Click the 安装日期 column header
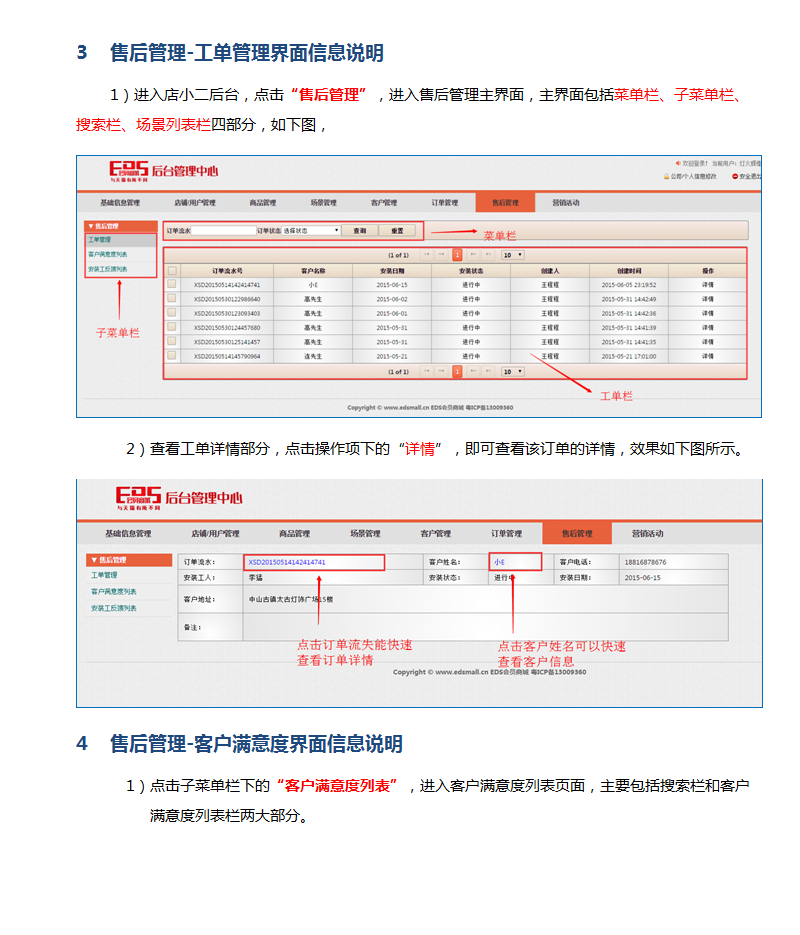The height and width of the screenshot is (935, 800). coord(392,271)
